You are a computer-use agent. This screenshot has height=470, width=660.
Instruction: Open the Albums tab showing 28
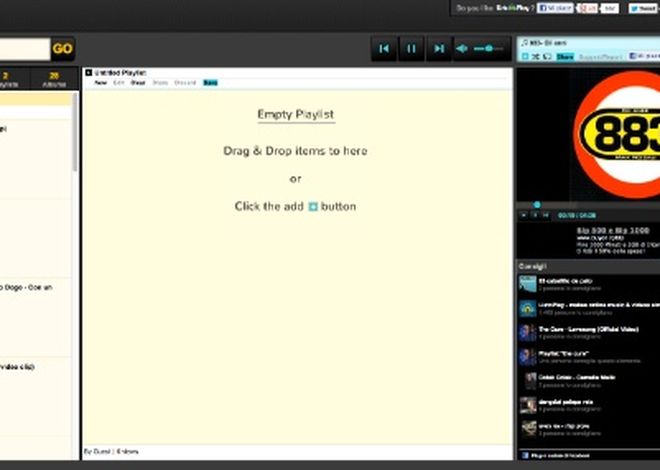[54, 79]
